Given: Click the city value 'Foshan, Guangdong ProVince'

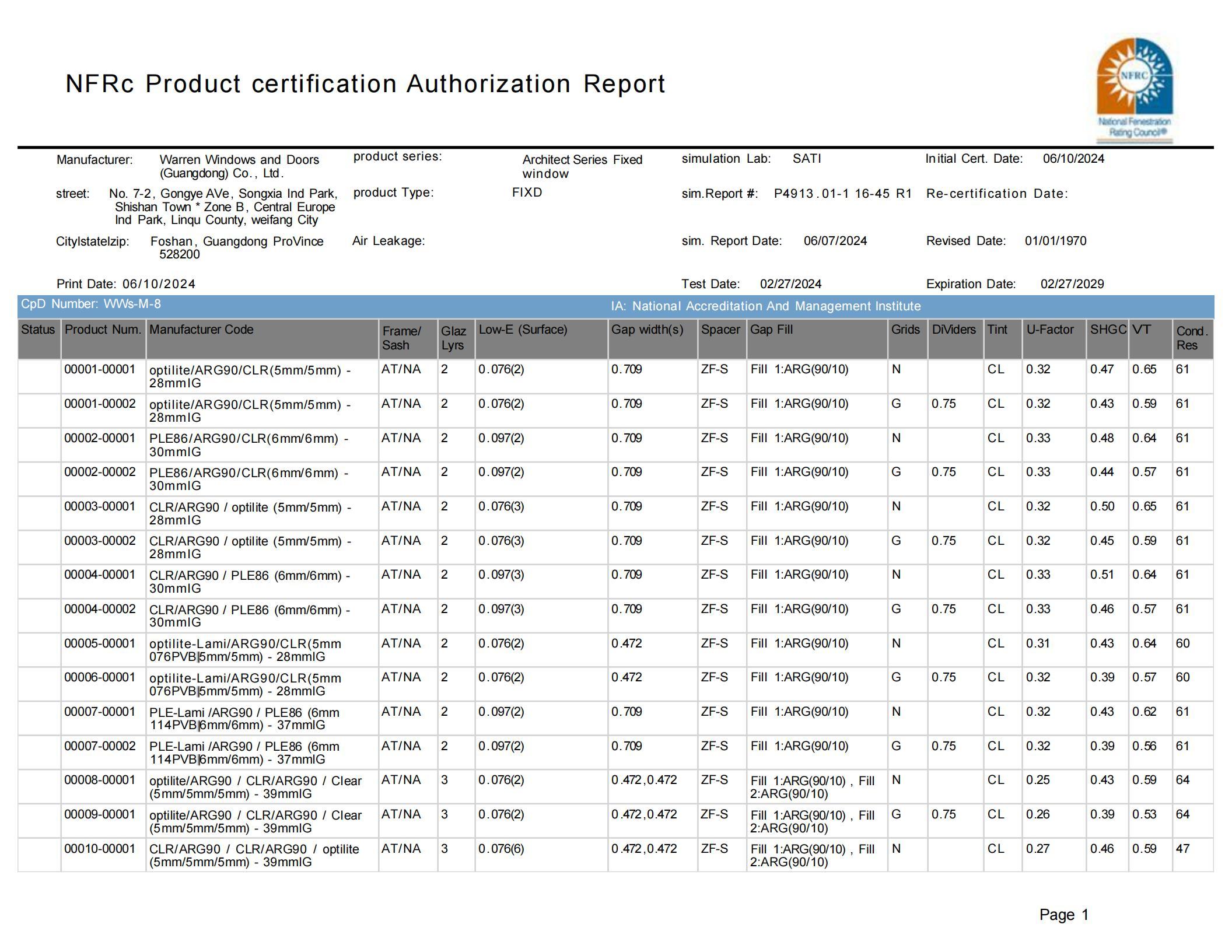Looking at the screenshot, I should click(x=237, y=242).
